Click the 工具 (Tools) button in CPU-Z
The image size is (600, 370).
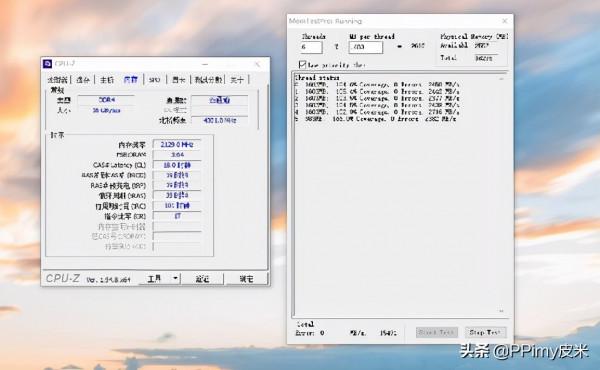154,279
